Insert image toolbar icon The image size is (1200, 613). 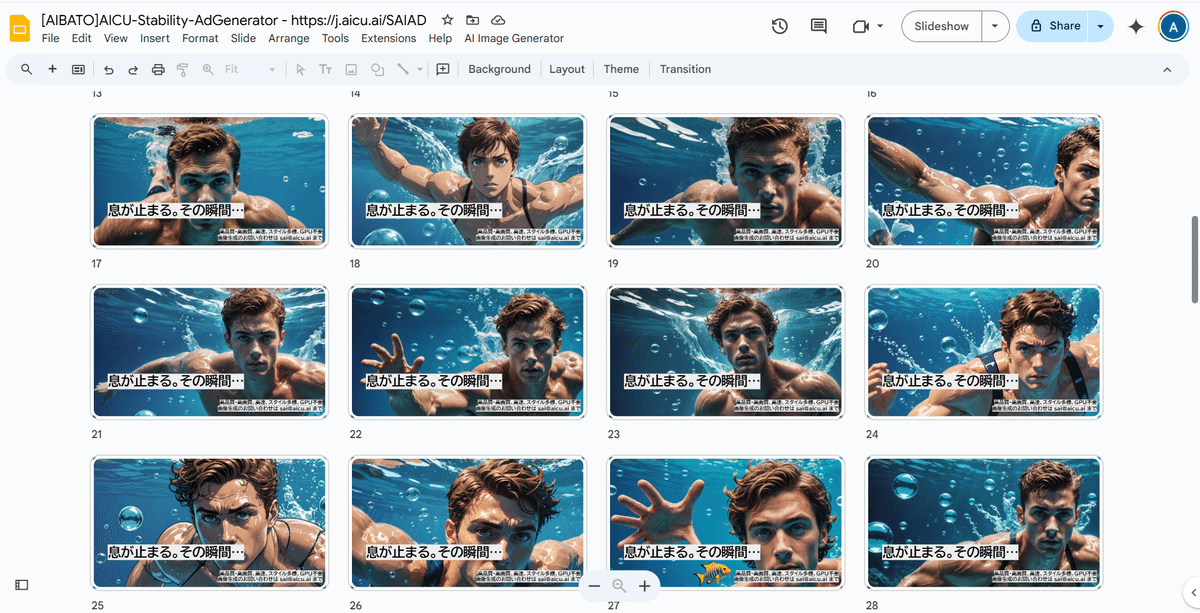click(x=351, y=69)
